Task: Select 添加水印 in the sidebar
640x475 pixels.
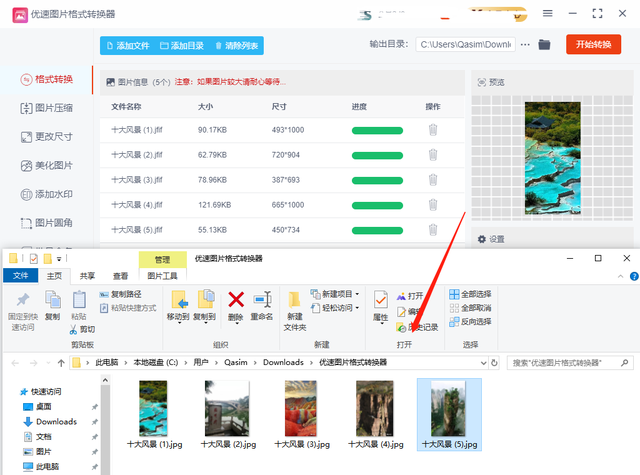Action: pyautogui.click(x=47, y=194)
